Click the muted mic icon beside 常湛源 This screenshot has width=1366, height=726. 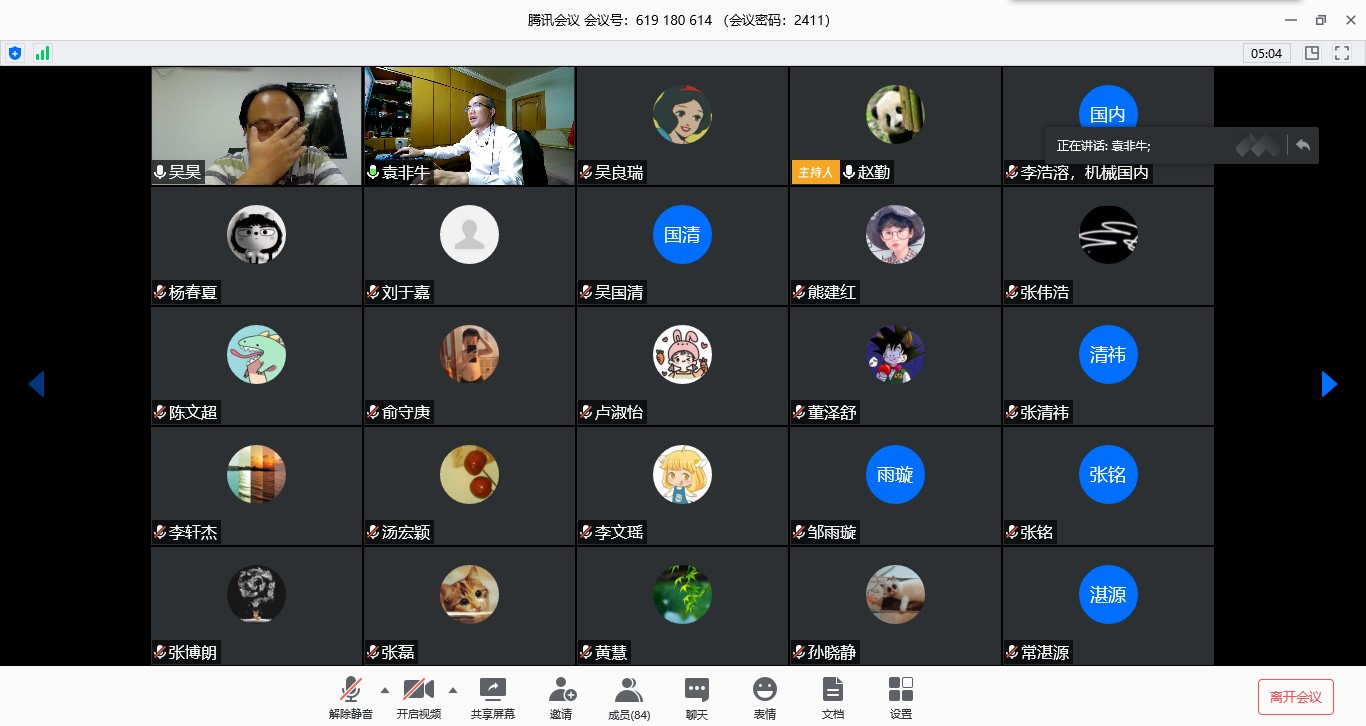(1012, 652)
